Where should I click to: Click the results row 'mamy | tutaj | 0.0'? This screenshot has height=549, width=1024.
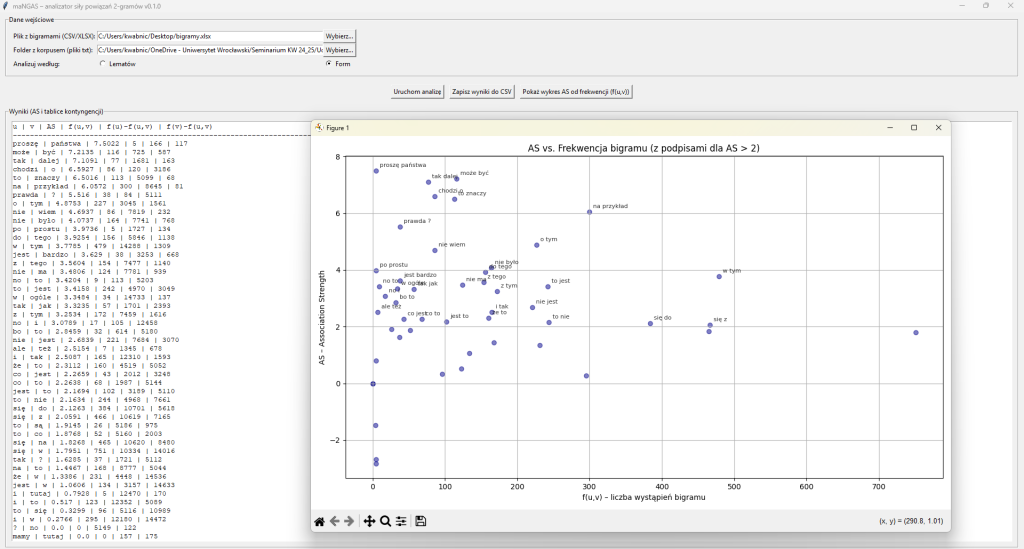pos(86,536)
